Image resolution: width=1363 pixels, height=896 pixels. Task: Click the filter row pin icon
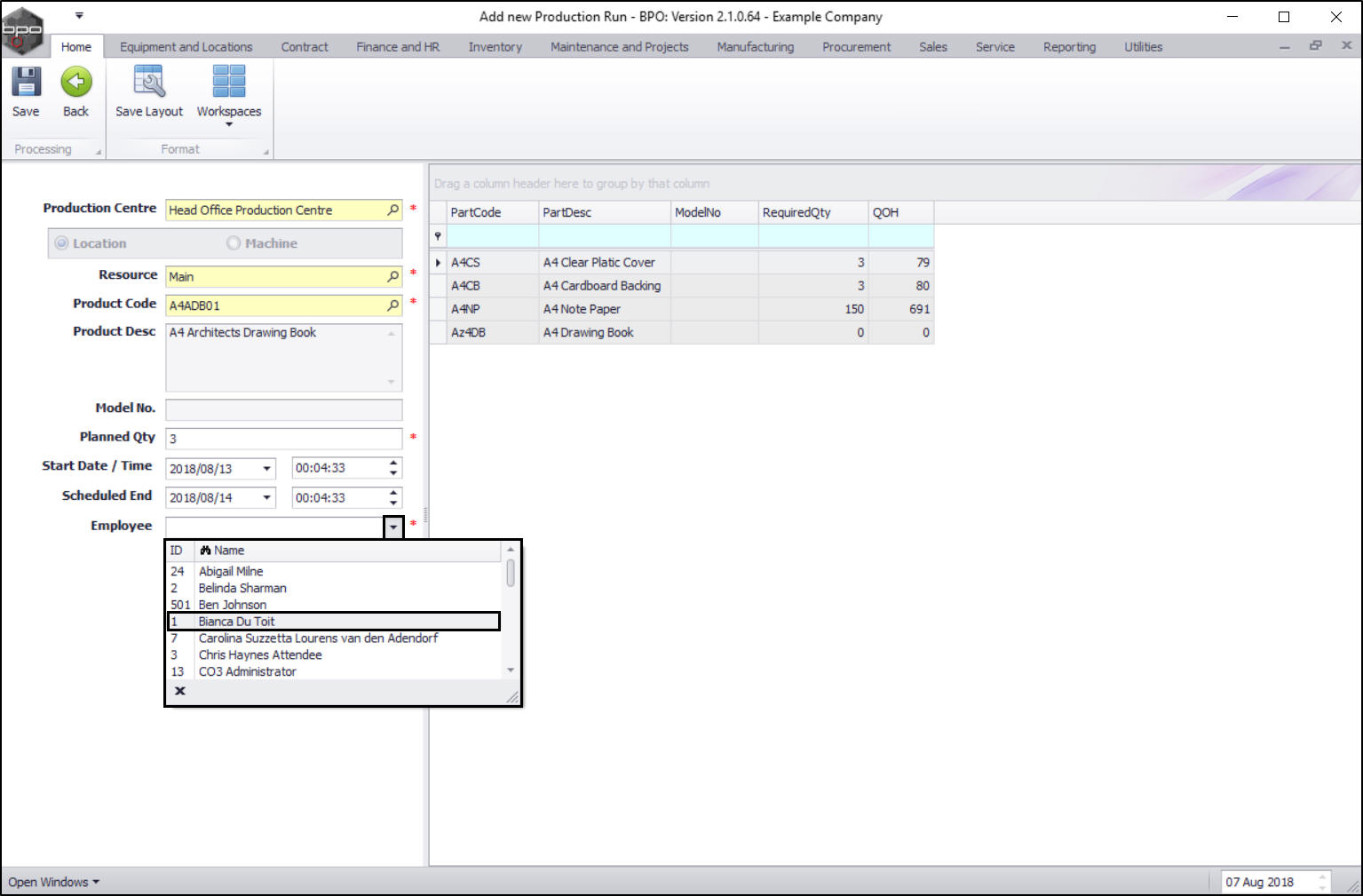pyautogui.click(x=438, y=235)
